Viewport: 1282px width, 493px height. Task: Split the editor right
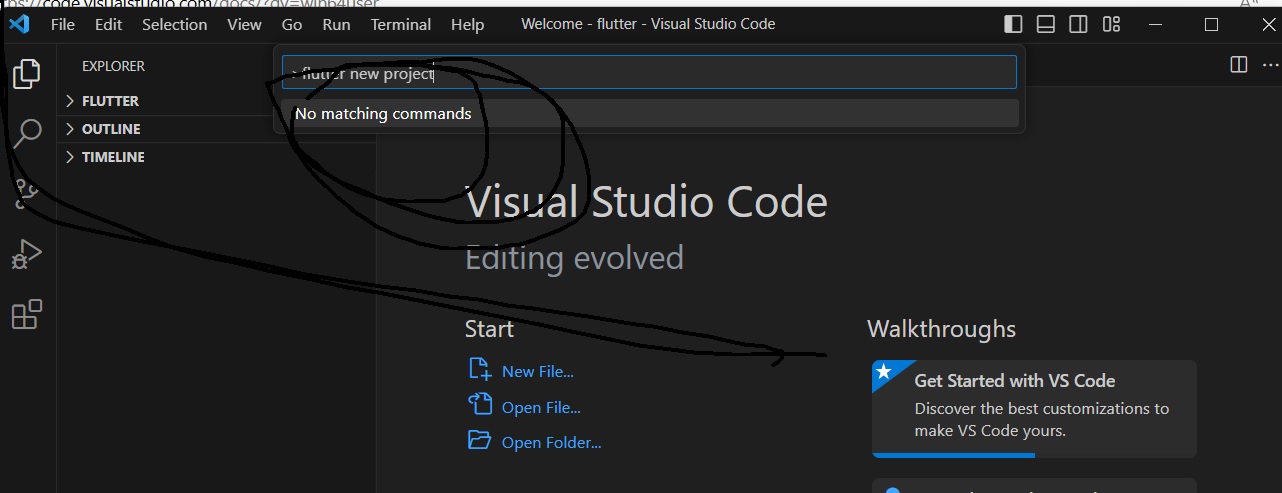1239,65
